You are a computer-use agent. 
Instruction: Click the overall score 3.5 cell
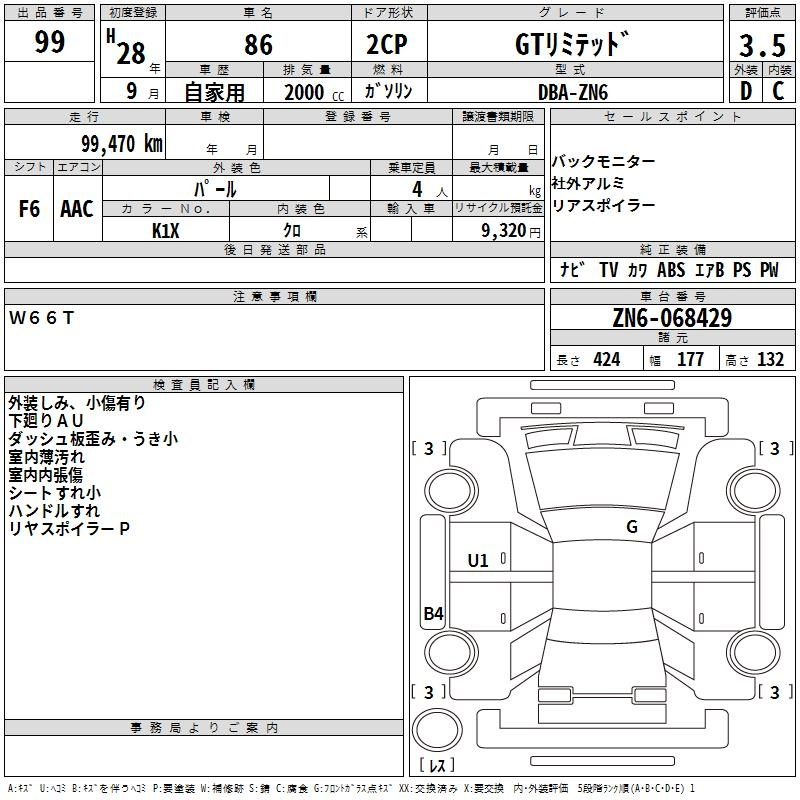pyautogui.click(x=759, y=44)
